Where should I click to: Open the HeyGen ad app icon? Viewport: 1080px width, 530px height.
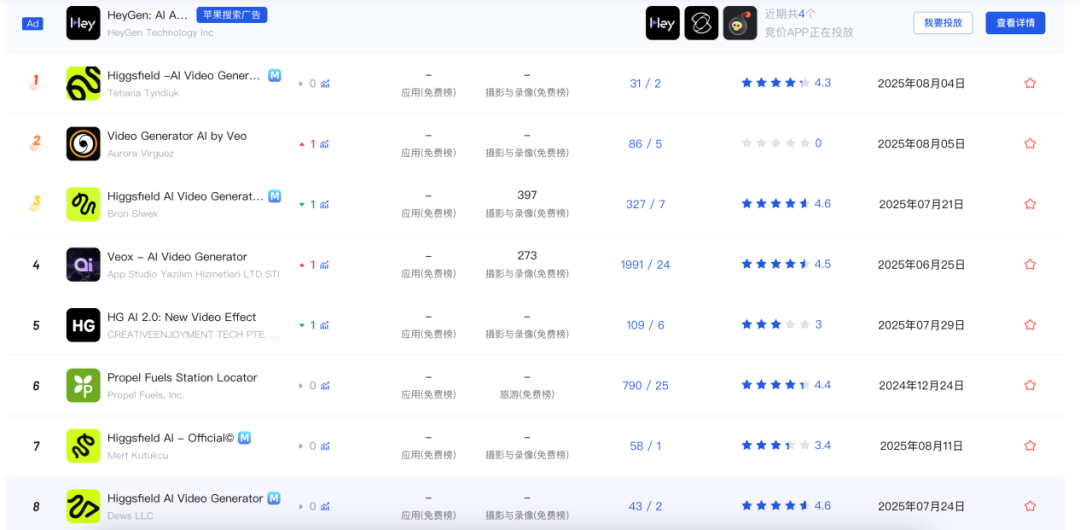[x=83, y=23]
